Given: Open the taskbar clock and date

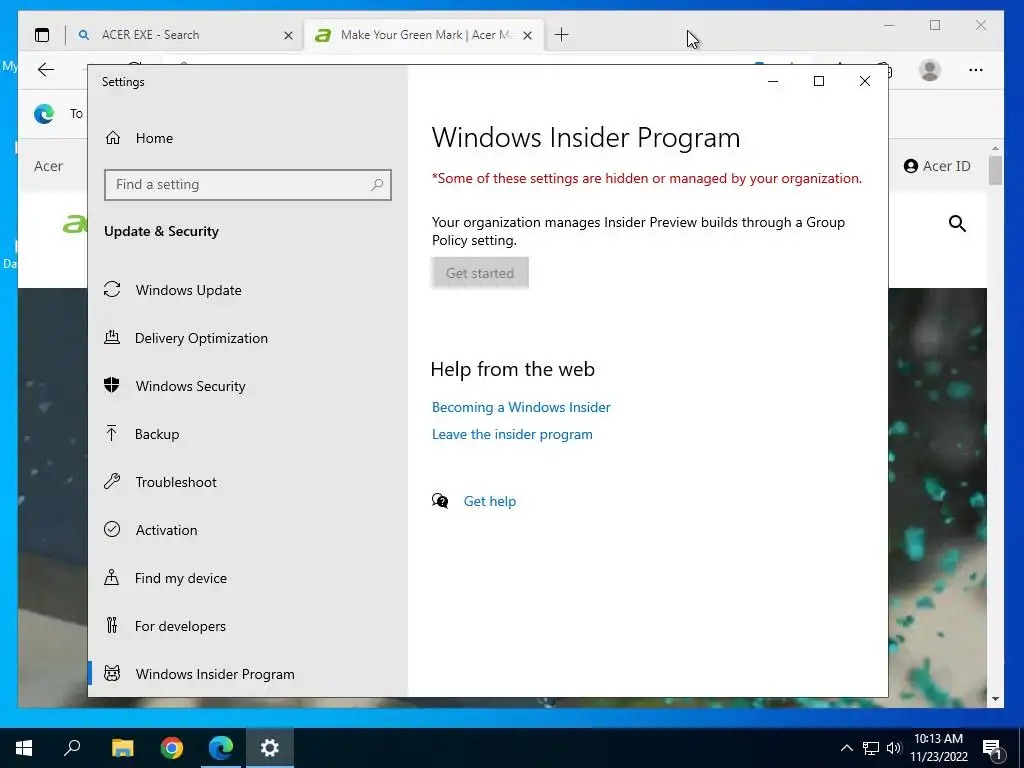Looking at the screenshot, I should 938,748.
